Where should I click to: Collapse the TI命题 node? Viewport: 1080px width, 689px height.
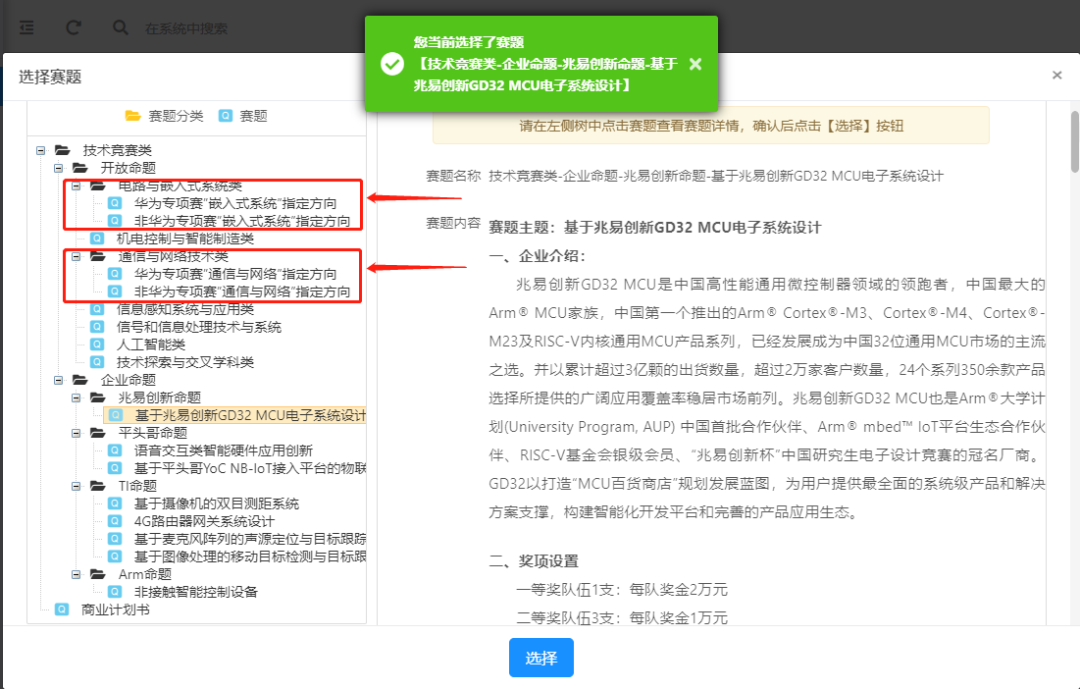click(76, 486)
